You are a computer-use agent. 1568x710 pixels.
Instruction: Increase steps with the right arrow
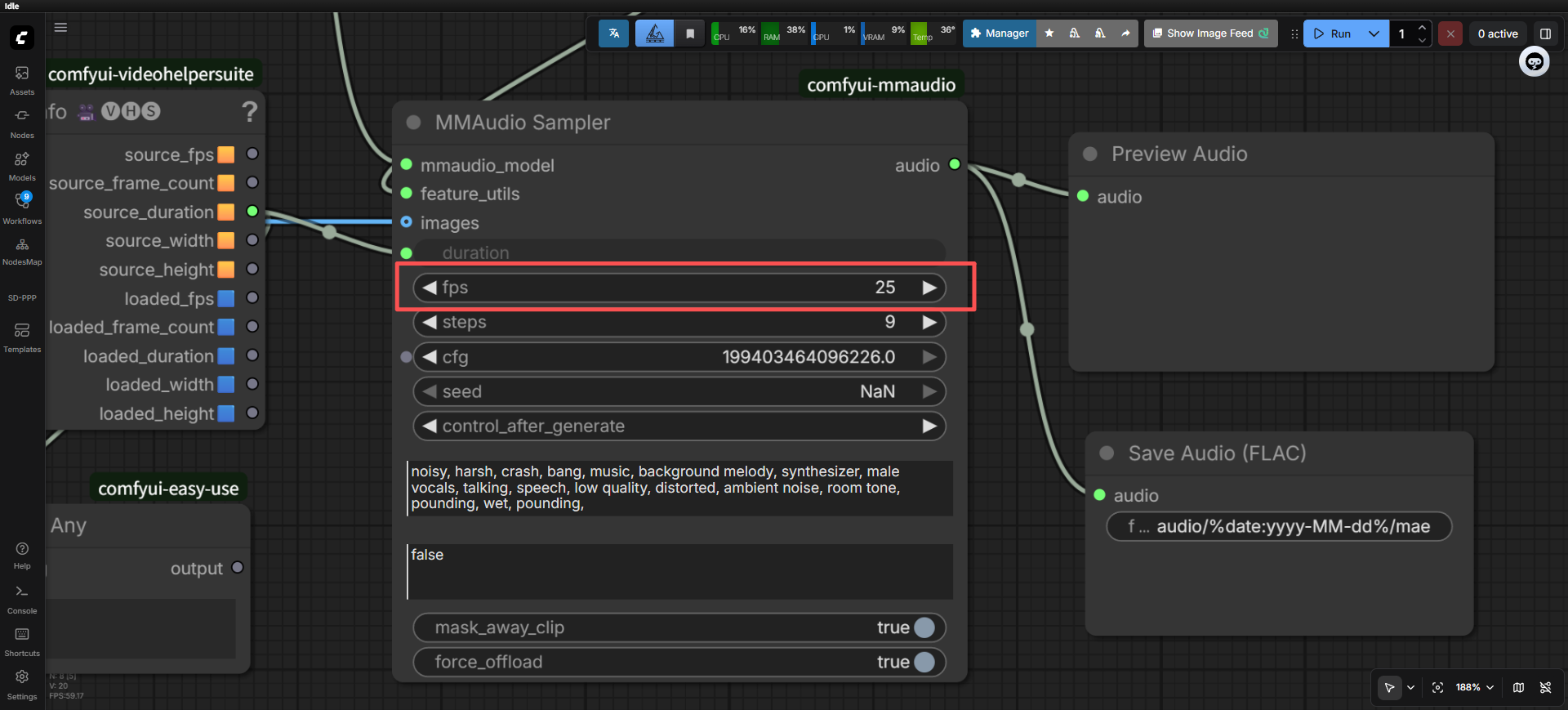(x=929, y=322)
